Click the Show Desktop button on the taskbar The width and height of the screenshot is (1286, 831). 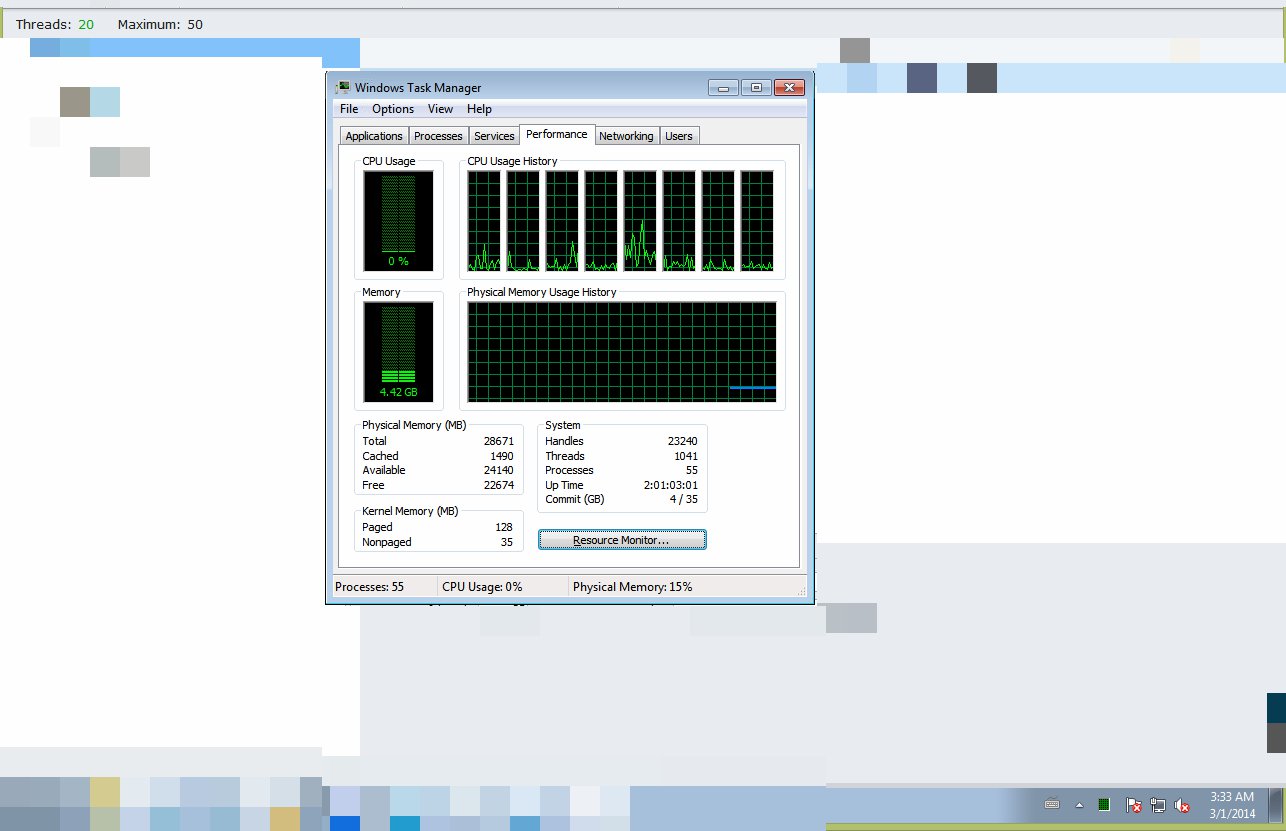[x=1276, y=804]
